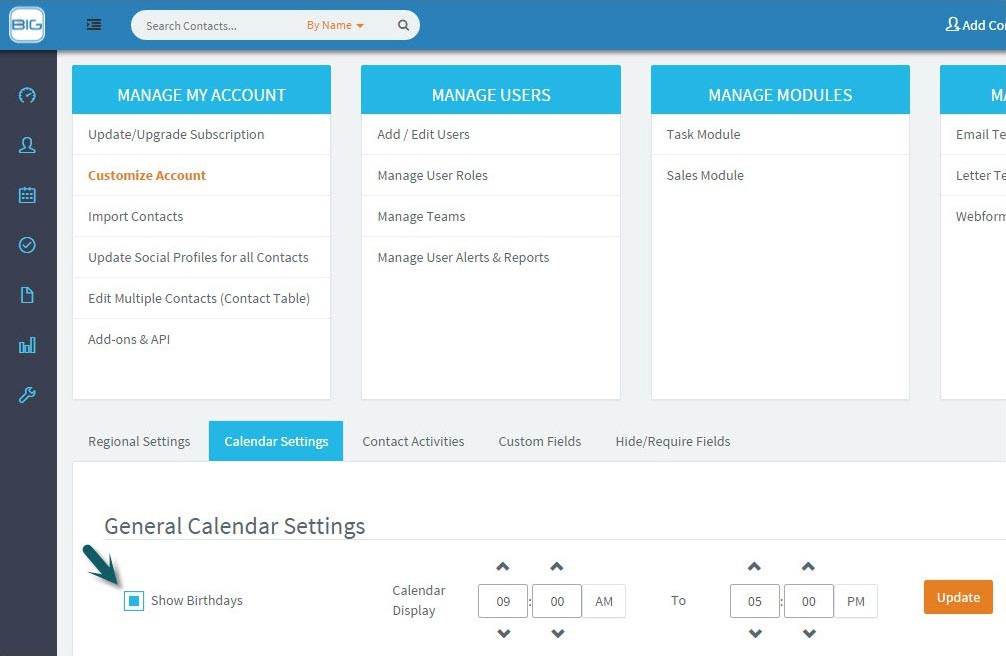This screenshot has height=656, width=1006.
Task: Click the orange Update button
Action: point(958,597)
